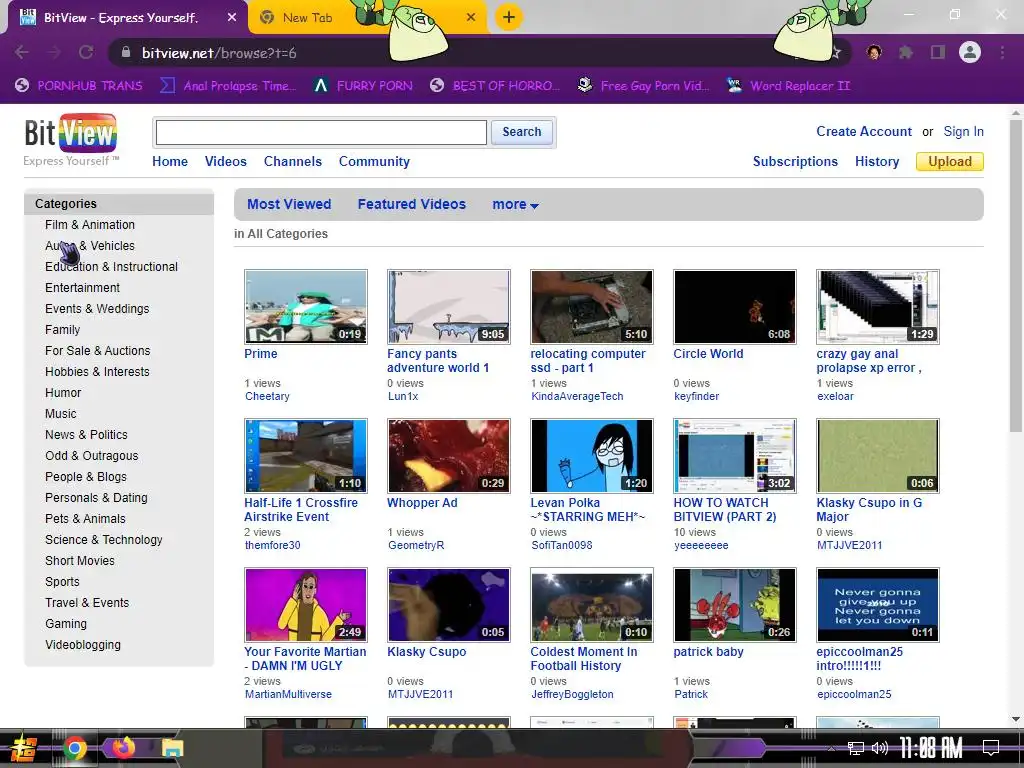Open the Start menu button
Screen dimensions: 1024x768
pos(24,748)
